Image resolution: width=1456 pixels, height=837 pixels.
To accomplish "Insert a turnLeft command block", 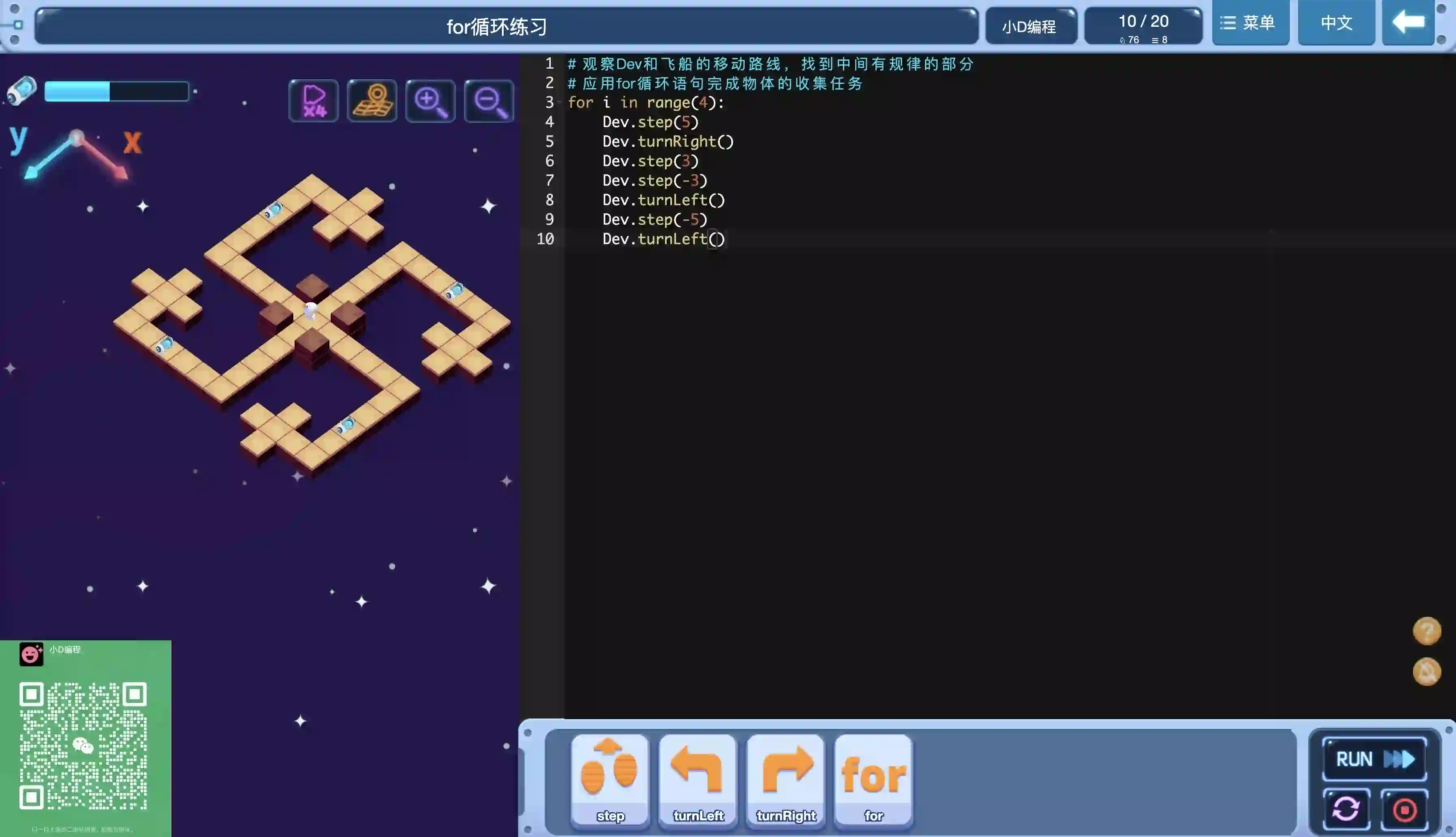I will tap(698, 780).
